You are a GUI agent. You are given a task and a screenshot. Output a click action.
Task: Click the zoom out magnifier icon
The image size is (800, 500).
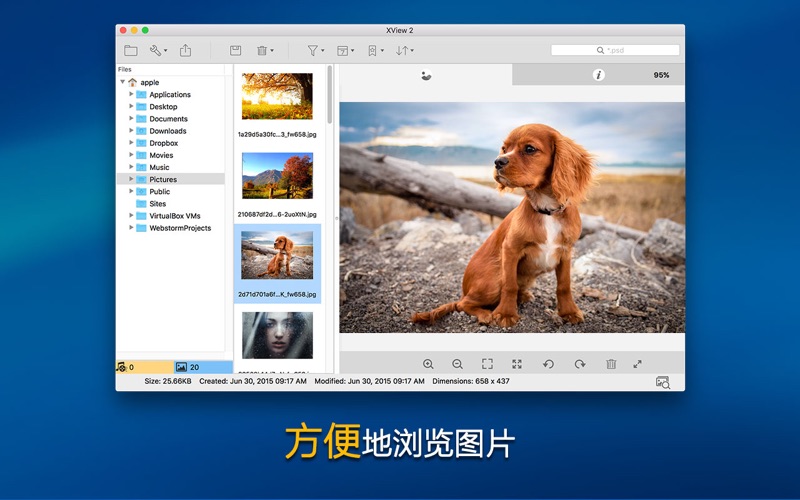click(458, 364)
